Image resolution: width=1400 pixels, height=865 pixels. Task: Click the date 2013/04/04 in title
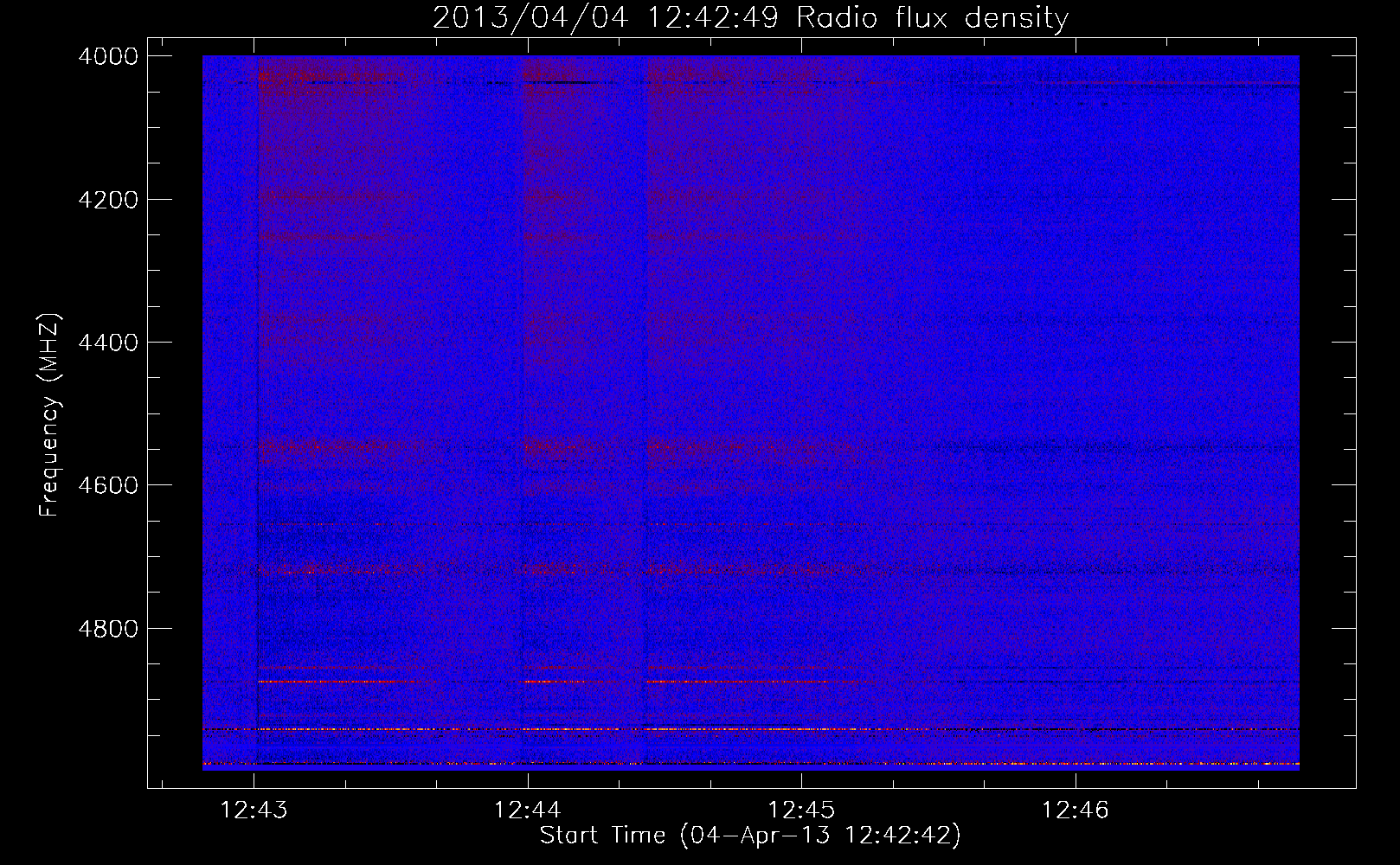point(530,18)
